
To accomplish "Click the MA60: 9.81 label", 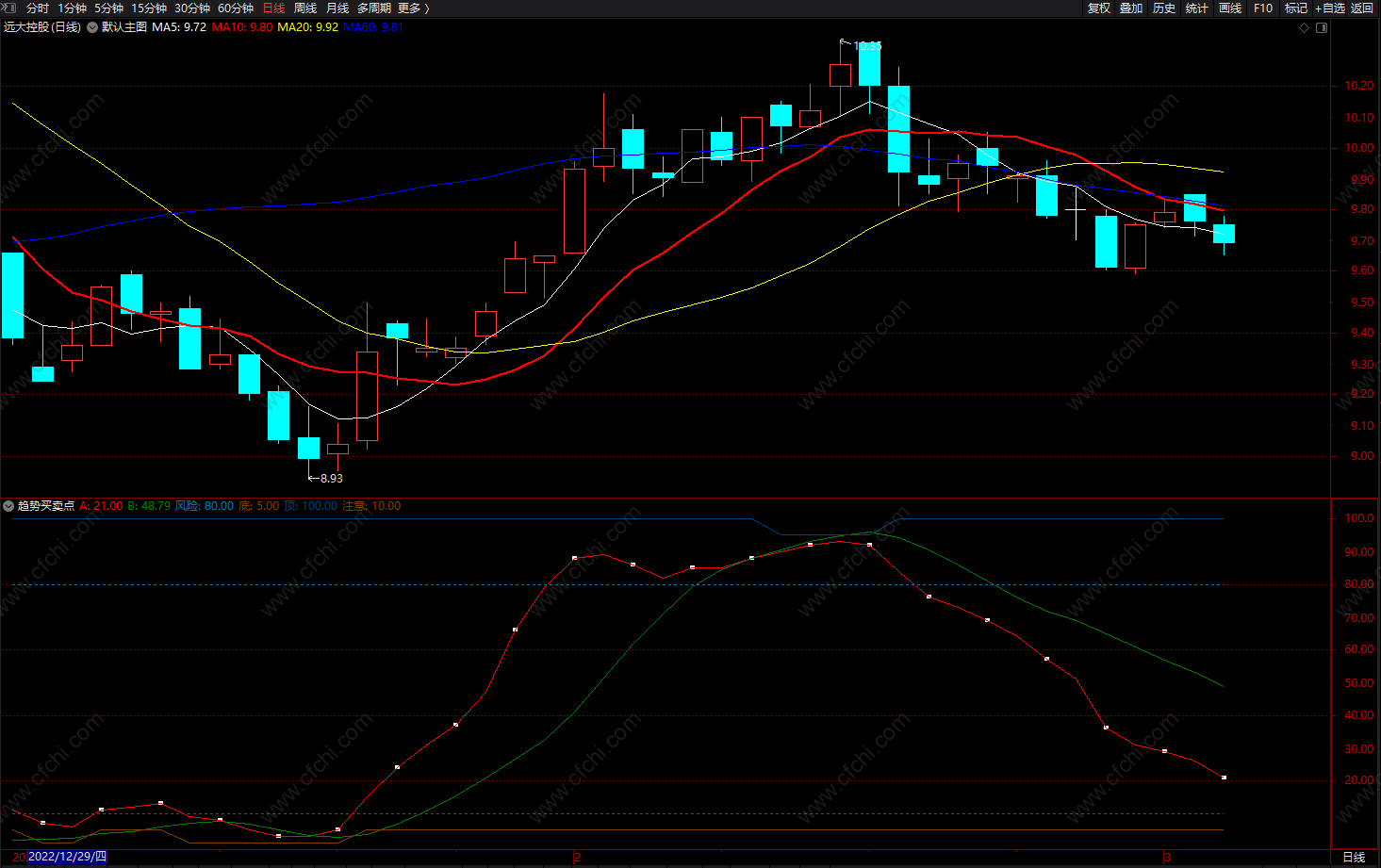I will [x=373, y=27].
